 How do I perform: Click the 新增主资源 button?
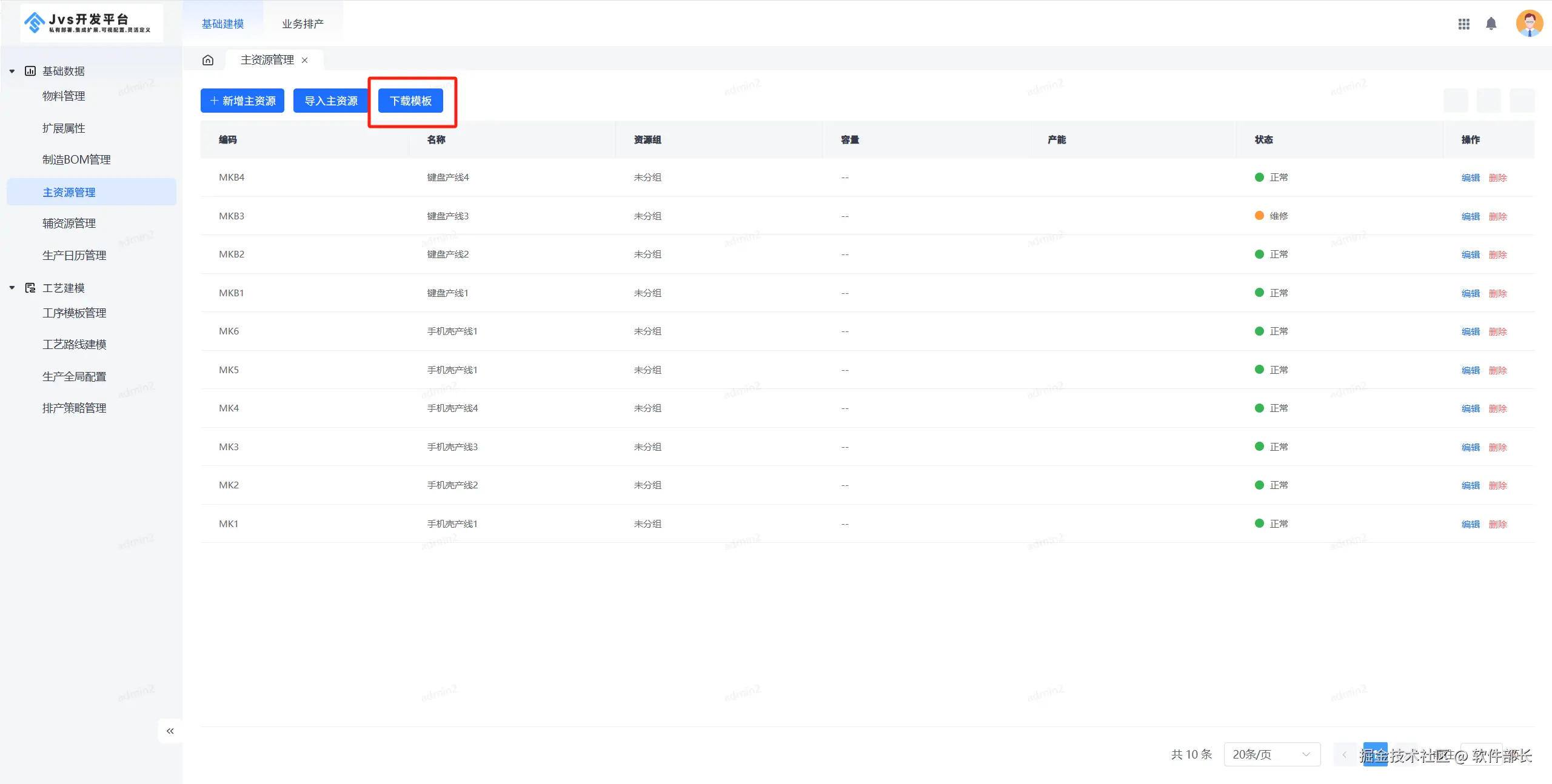(242, 101)
